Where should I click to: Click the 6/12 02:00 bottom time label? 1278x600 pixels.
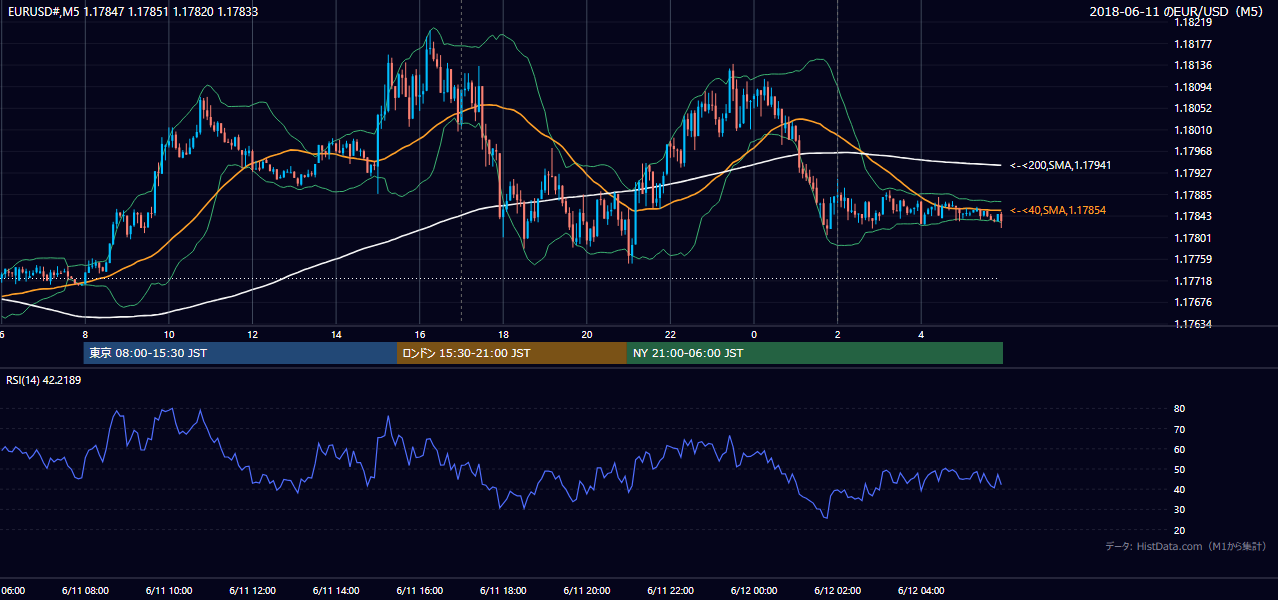tap(838, 590)
